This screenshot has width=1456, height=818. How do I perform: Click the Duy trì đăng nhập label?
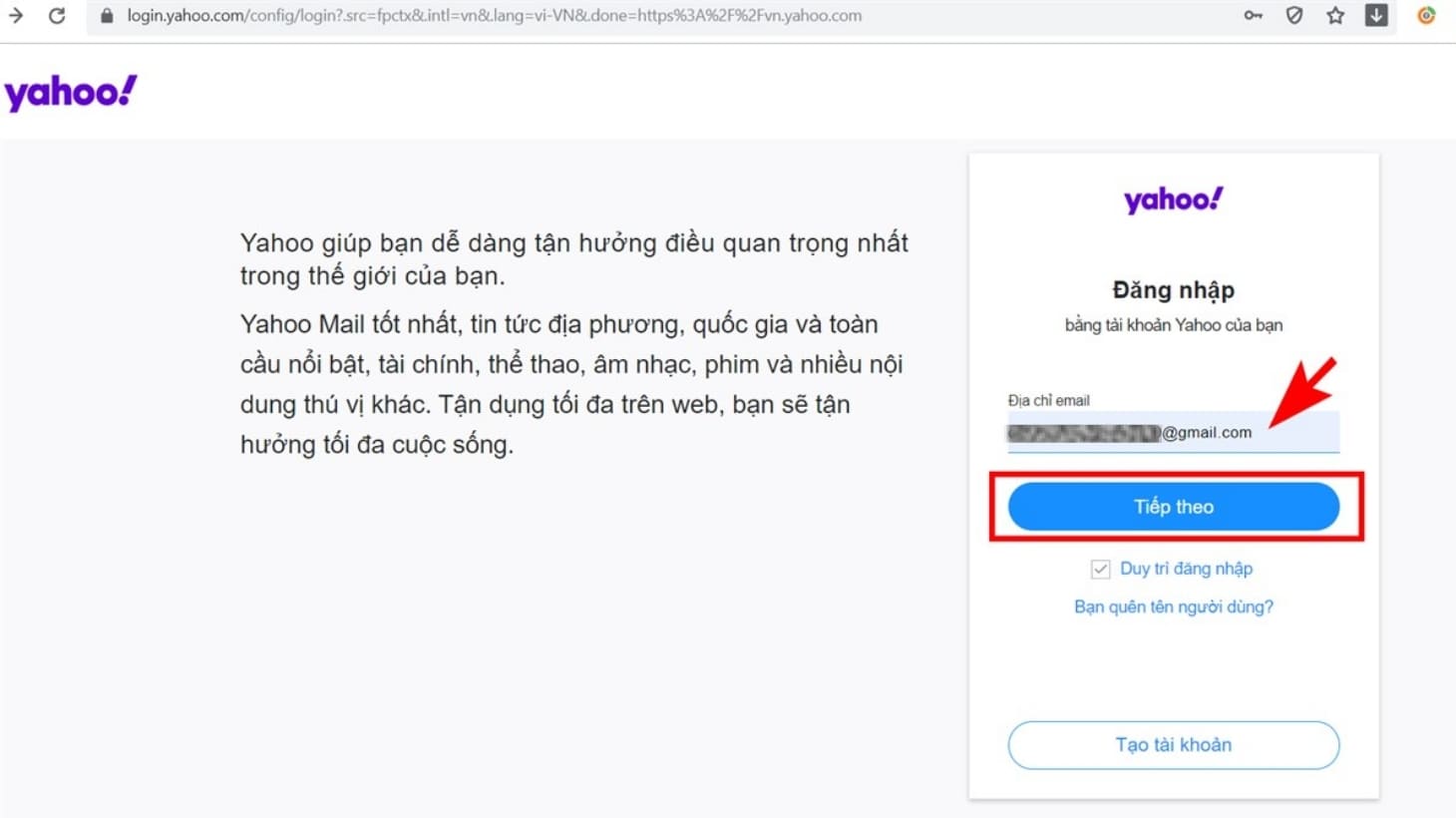(x=1186, y=569)
